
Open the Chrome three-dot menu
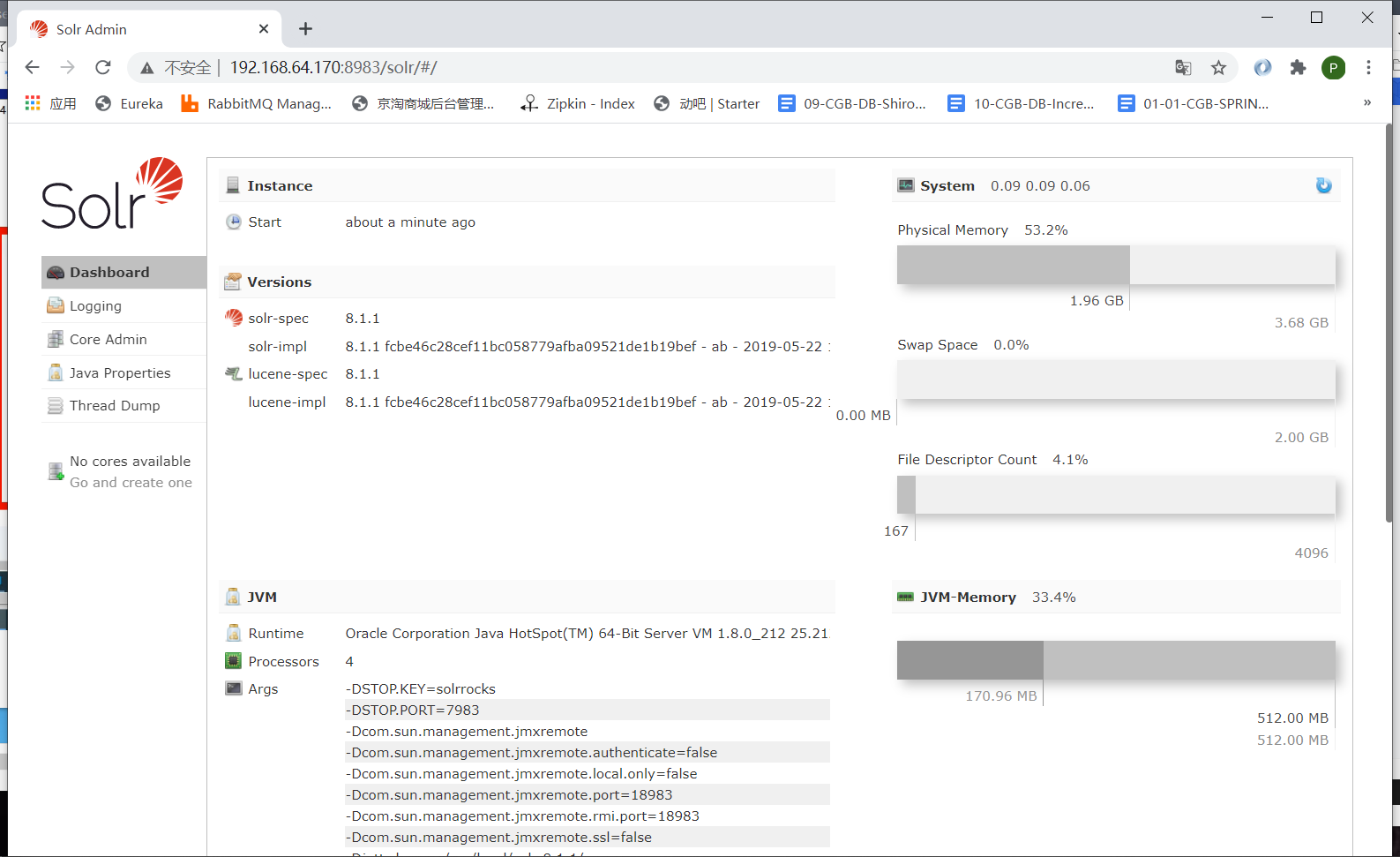coord(1368,67)
